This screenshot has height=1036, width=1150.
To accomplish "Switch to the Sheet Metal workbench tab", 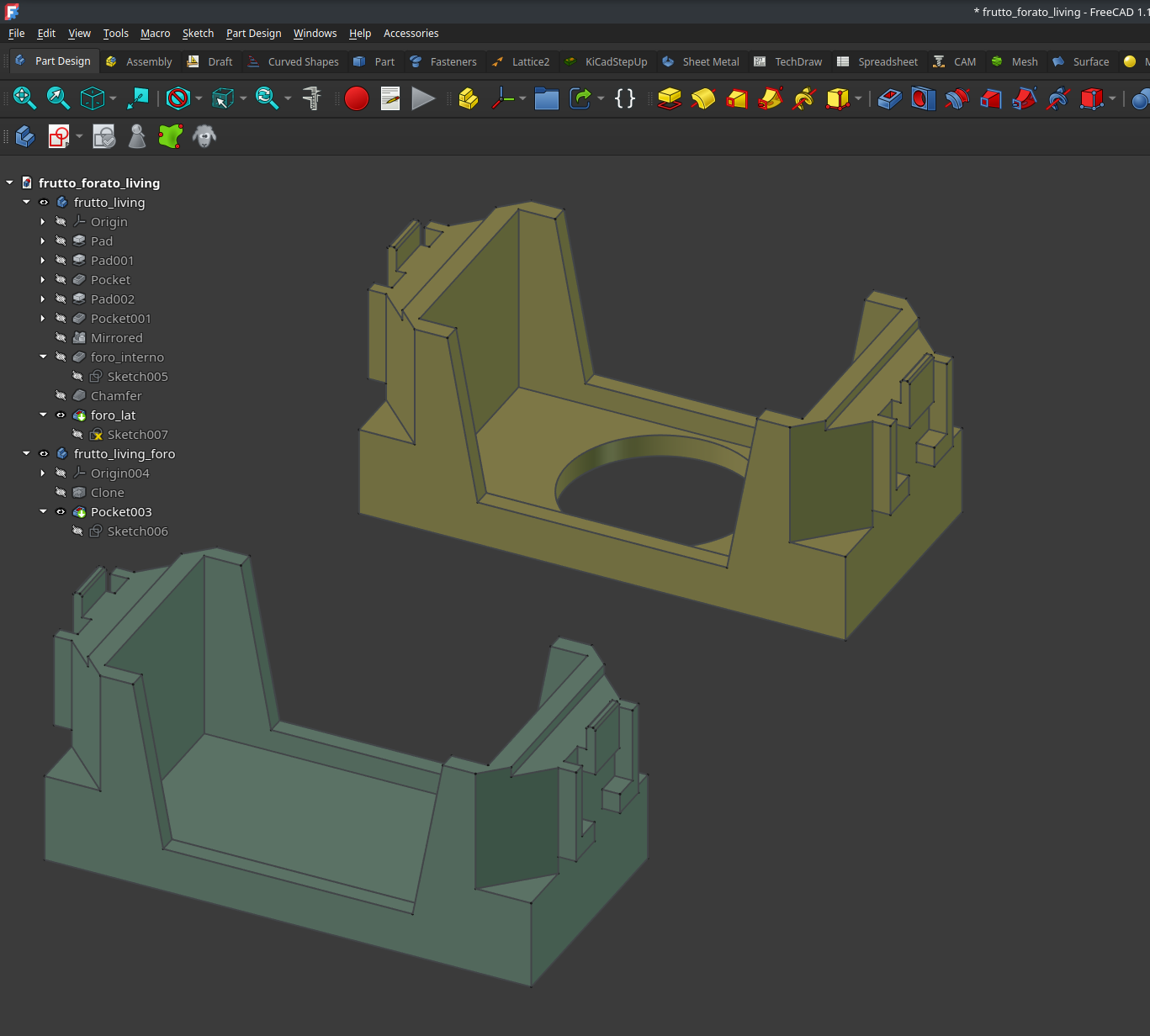I will click(700, 62).
